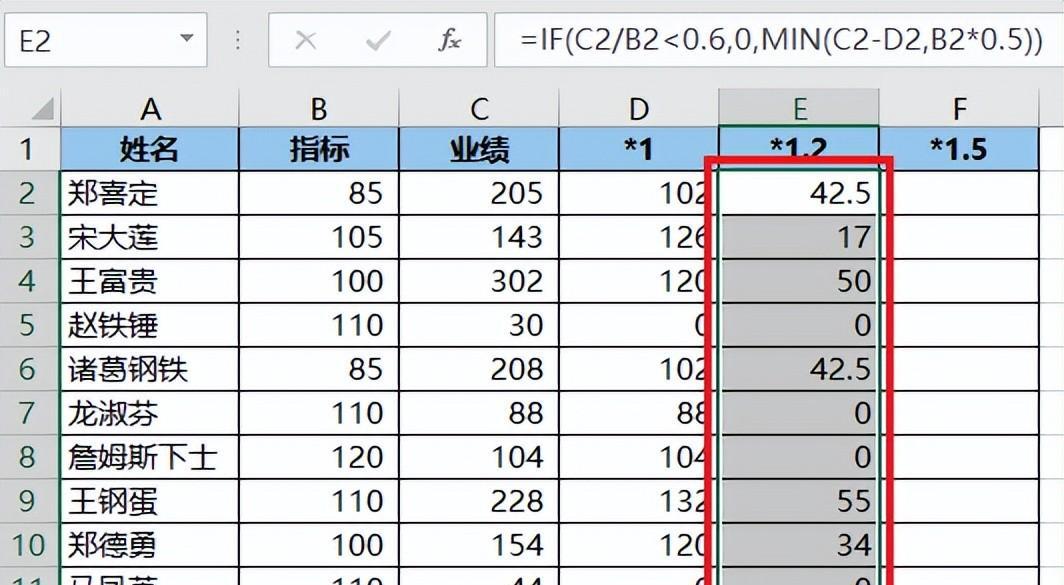Viewport: 1064px width, 585px height.
Task: Select column D header
Action: (639, 109)
